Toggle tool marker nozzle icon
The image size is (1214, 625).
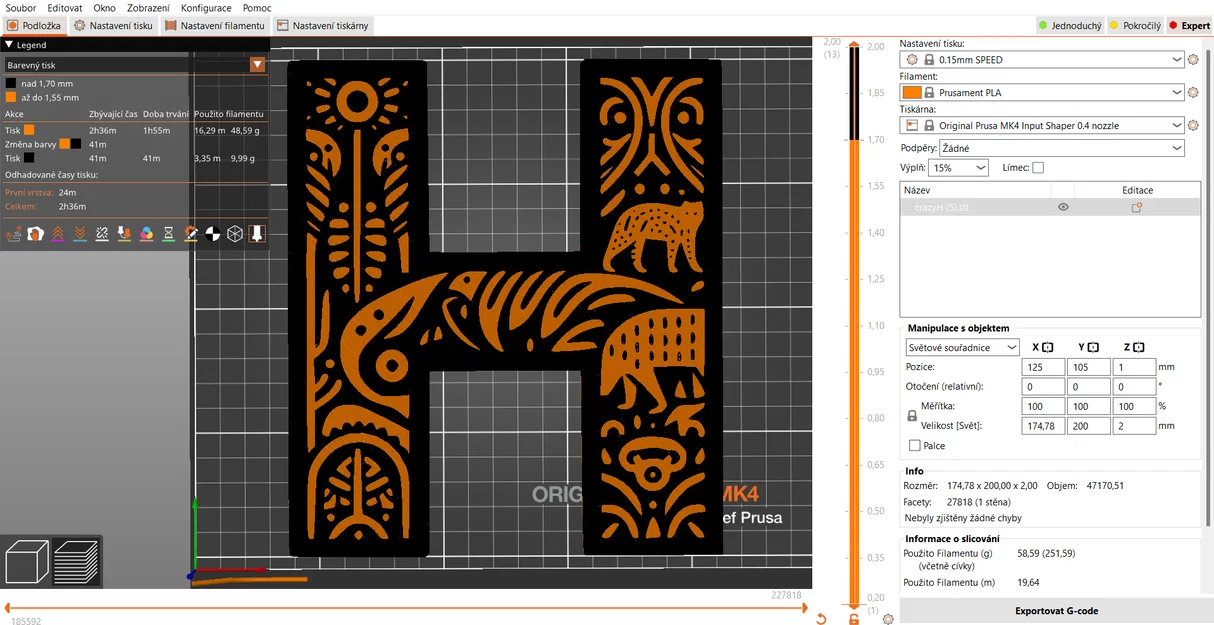click(256, 233)
